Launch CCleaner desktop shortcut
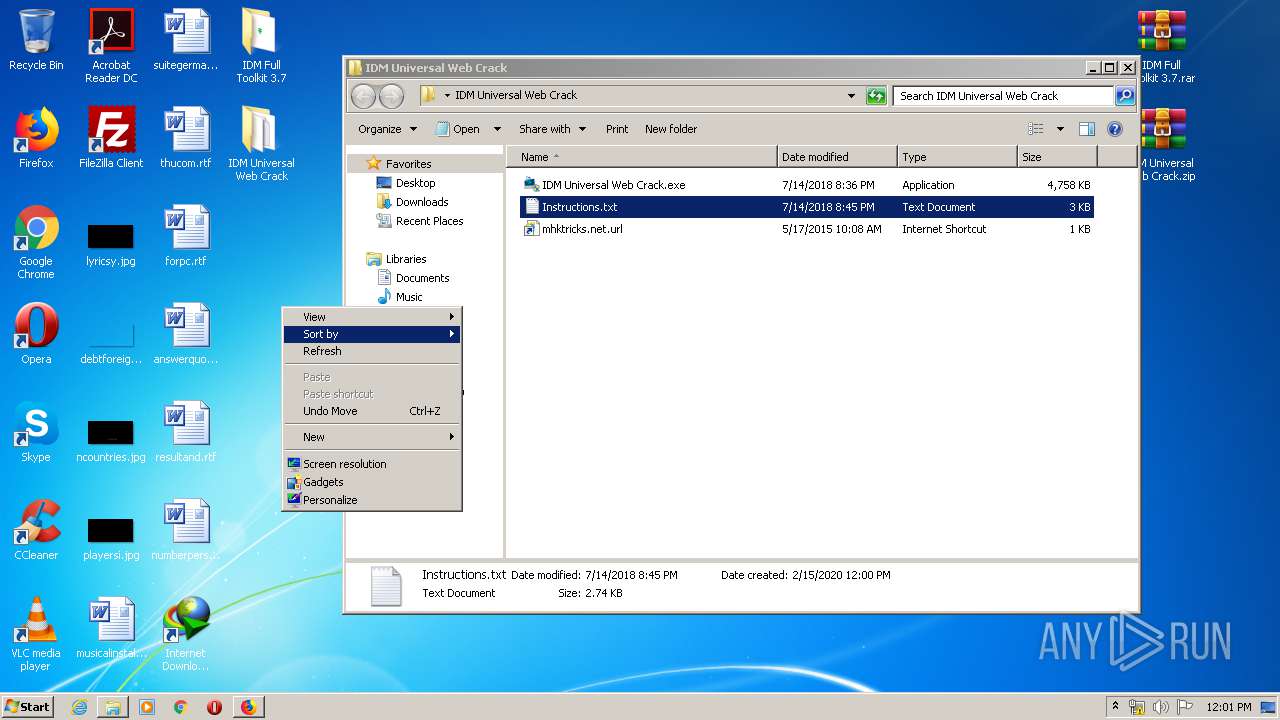This screenshot has height=720, width=1280. point(36,530)
